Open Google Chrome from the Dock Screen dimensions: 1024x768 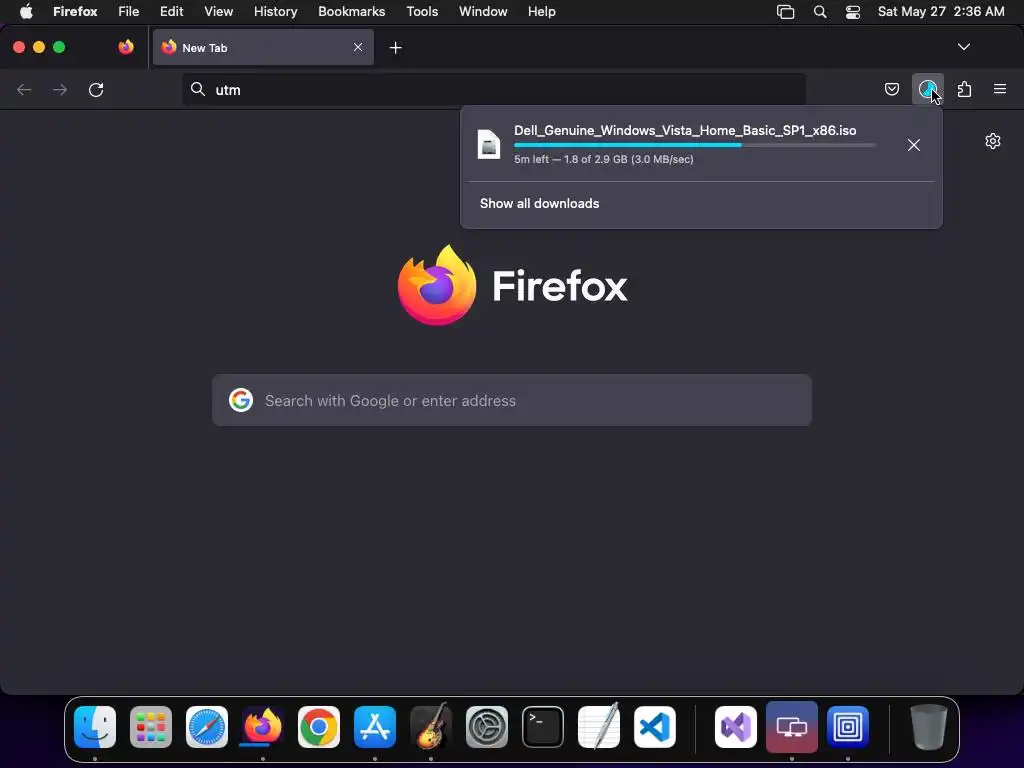(319, 727)
